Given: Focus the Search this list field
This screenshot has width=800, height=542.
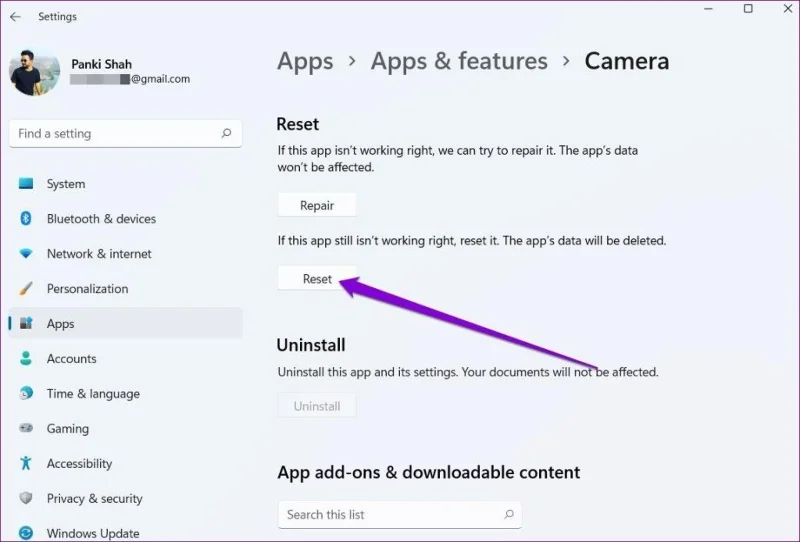Looking at the screenshot, I should tap(399, 514).
